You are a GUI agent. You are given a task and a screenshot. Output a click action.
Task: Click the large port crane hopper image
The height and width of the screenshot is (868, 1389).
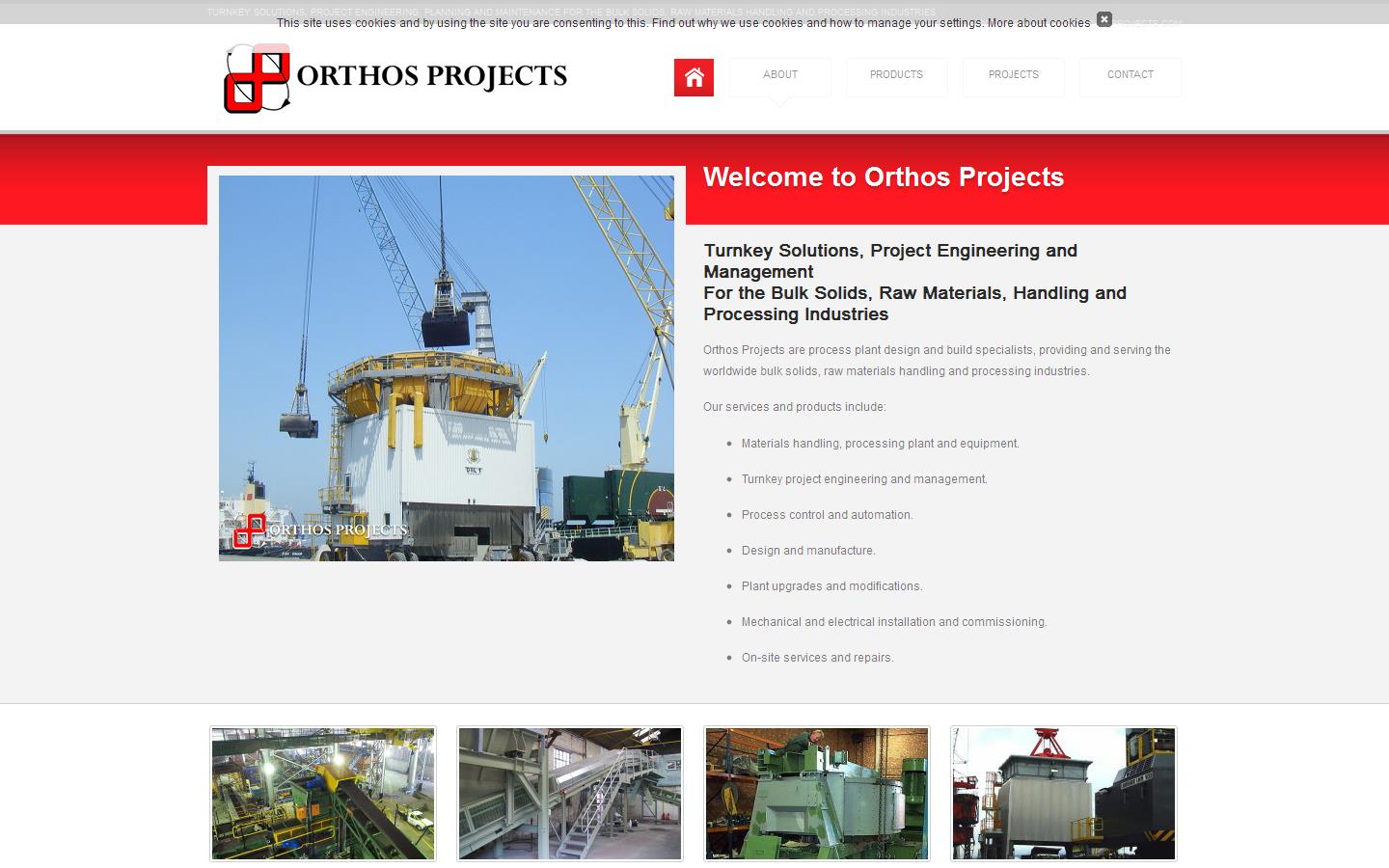tap(446, 366)
